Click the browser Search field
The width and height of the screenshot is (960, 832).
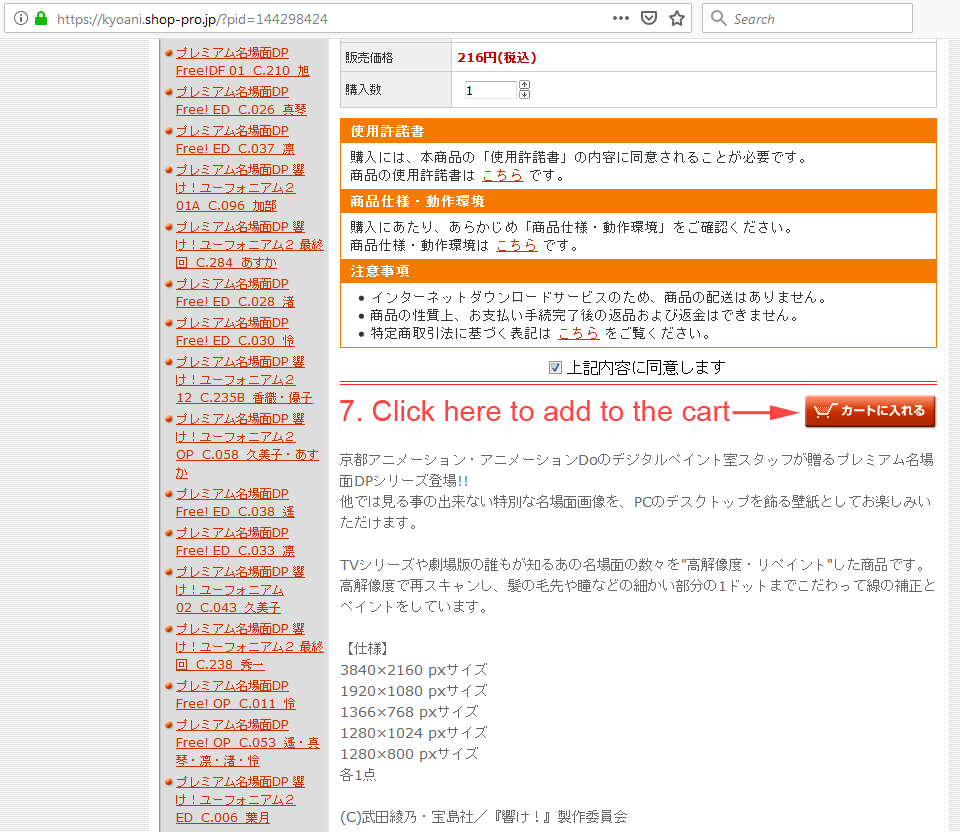coord(815,18)
